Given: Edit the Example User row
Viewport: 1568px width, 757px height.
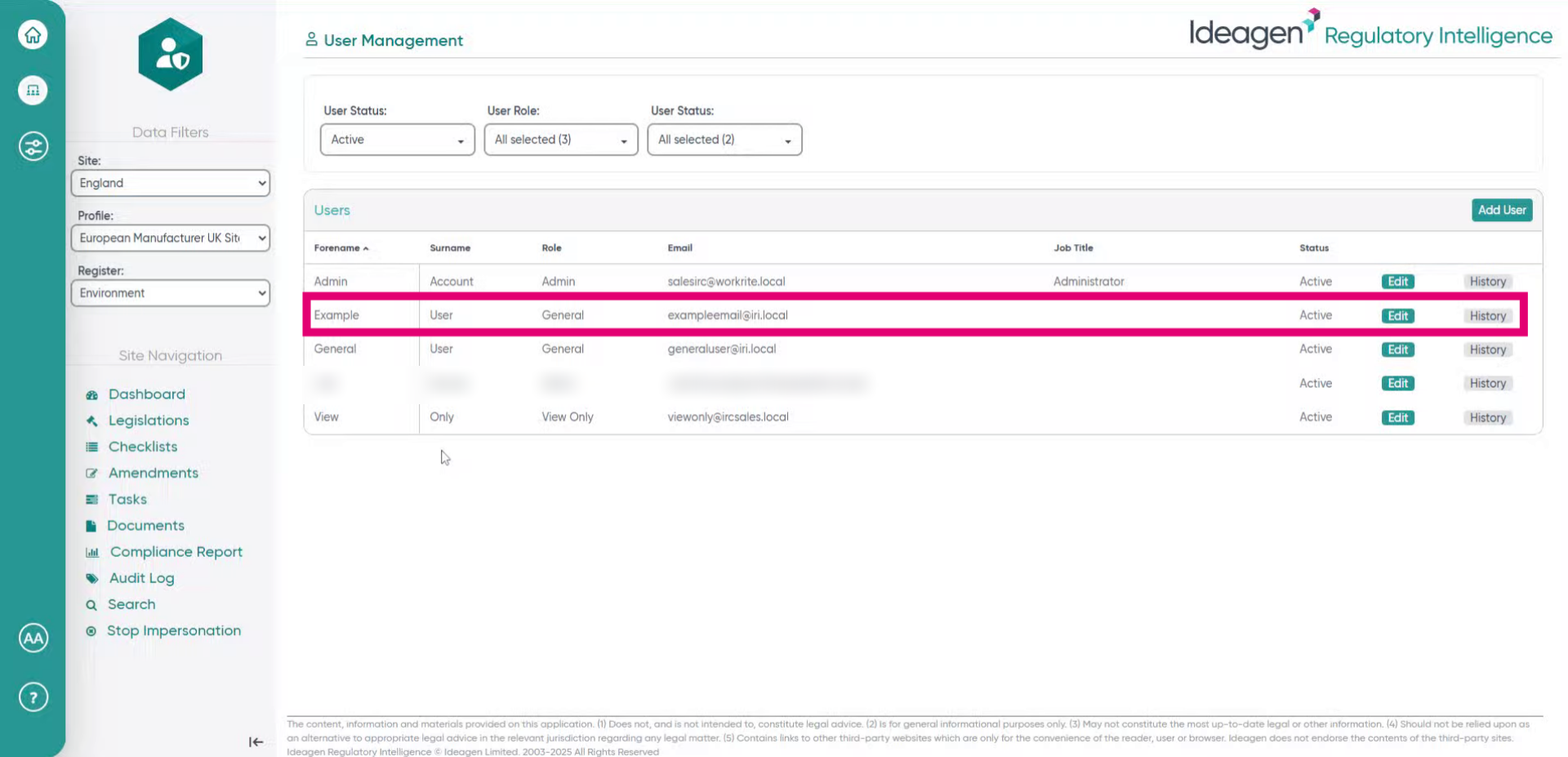Looking at the screenshot, I should coord(1398,316).
